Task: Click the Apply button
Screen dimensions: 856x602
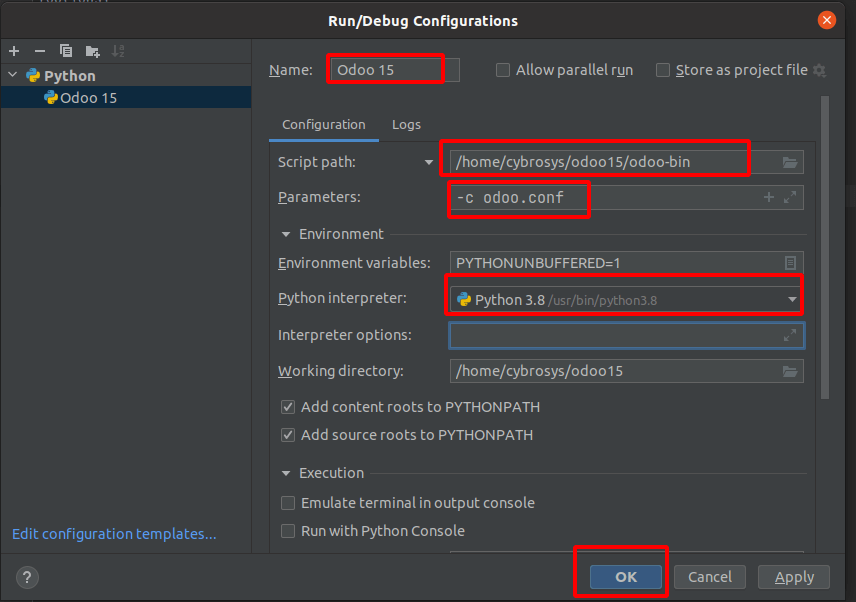Action: [x=794, y=577]
